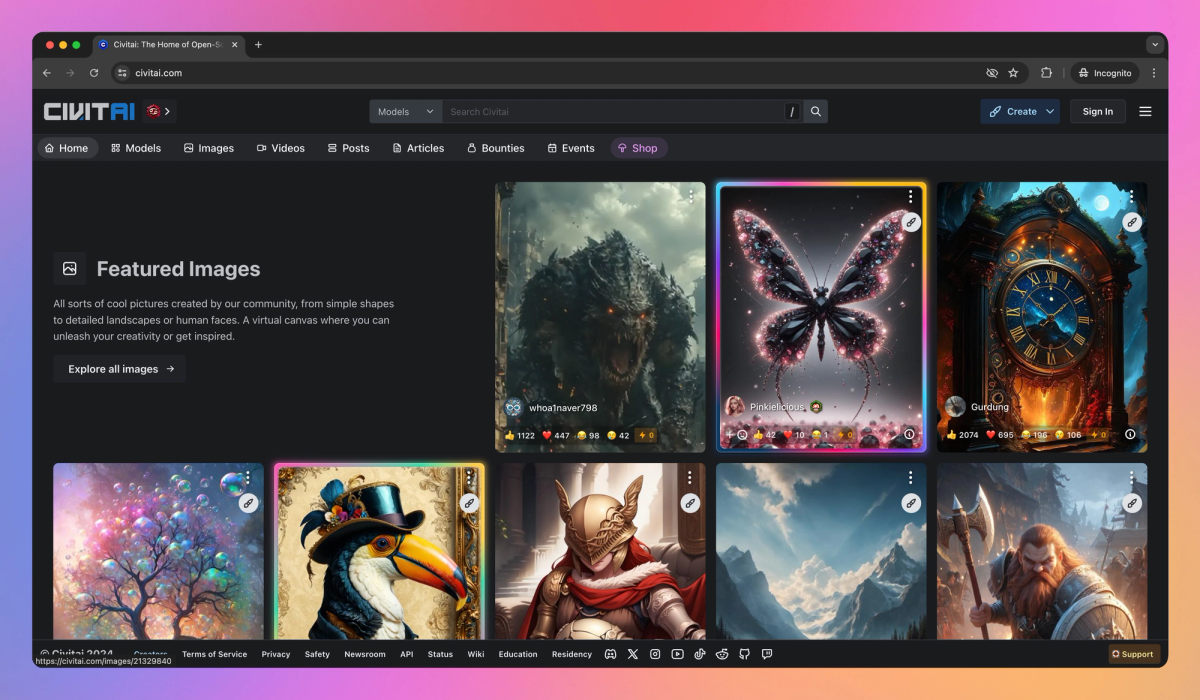Click the search magnifier icon
This screenshot has width=1200, height=700.
tap(816, 111)
